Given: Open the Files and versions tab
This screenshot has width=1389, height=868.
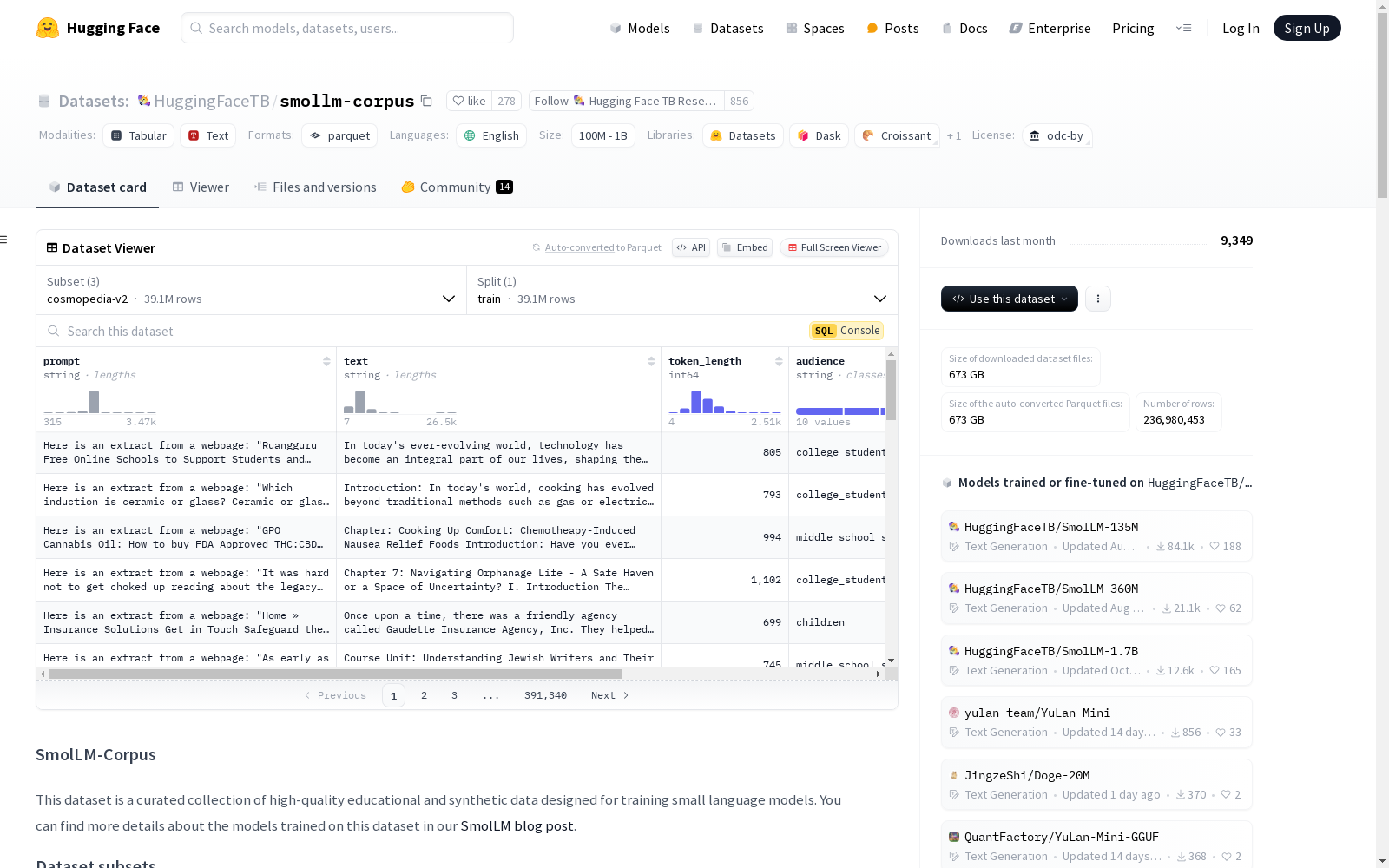Looking at the screenshot, I should (x=315, y=187).
